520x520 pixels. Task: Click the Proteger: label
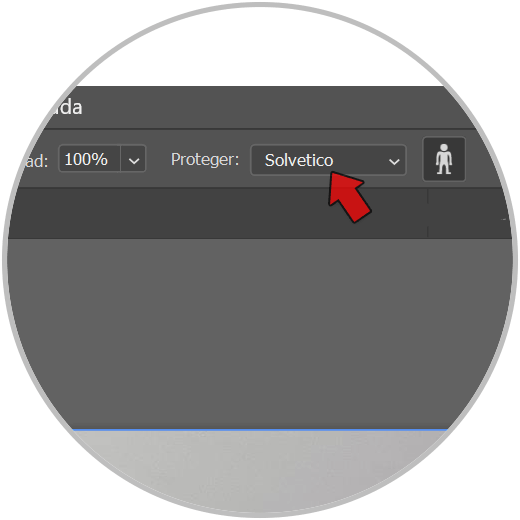click(205, 160)
